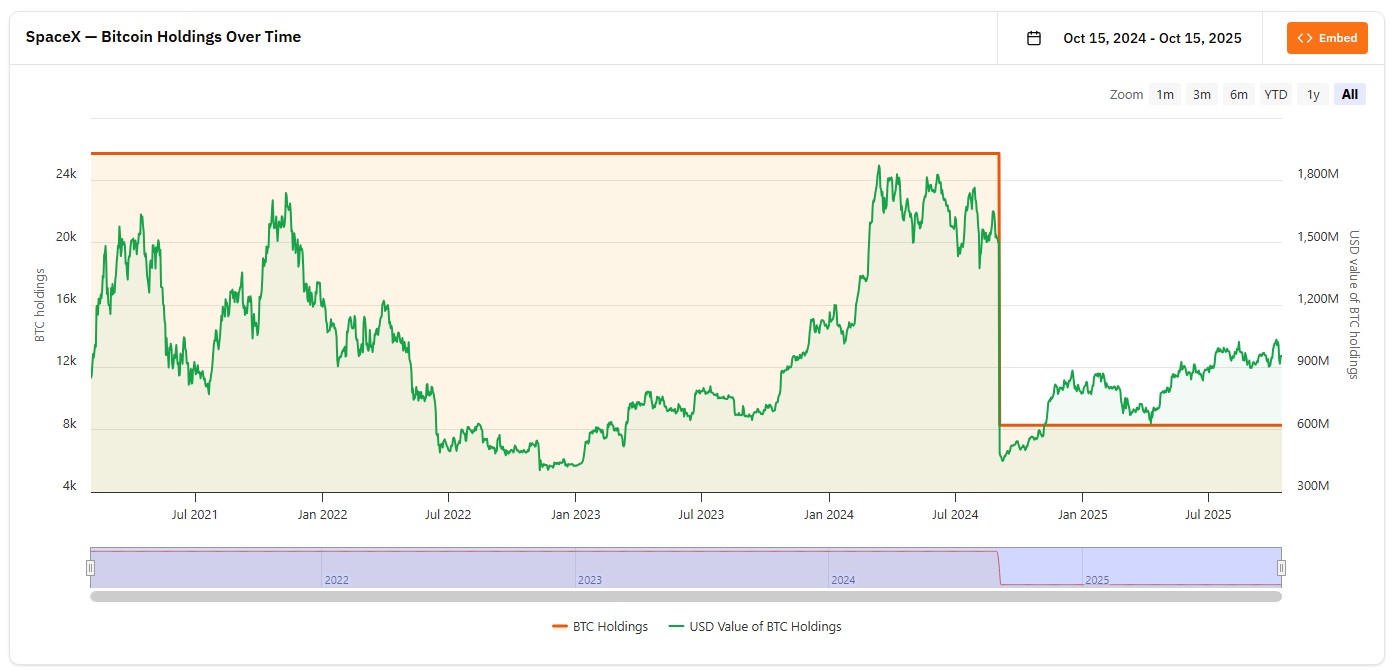Switch zoom to 3m
Image resolution: width=1396 pixels, height=672 pixels.
pyautogui.click(x=1202, y=95)
